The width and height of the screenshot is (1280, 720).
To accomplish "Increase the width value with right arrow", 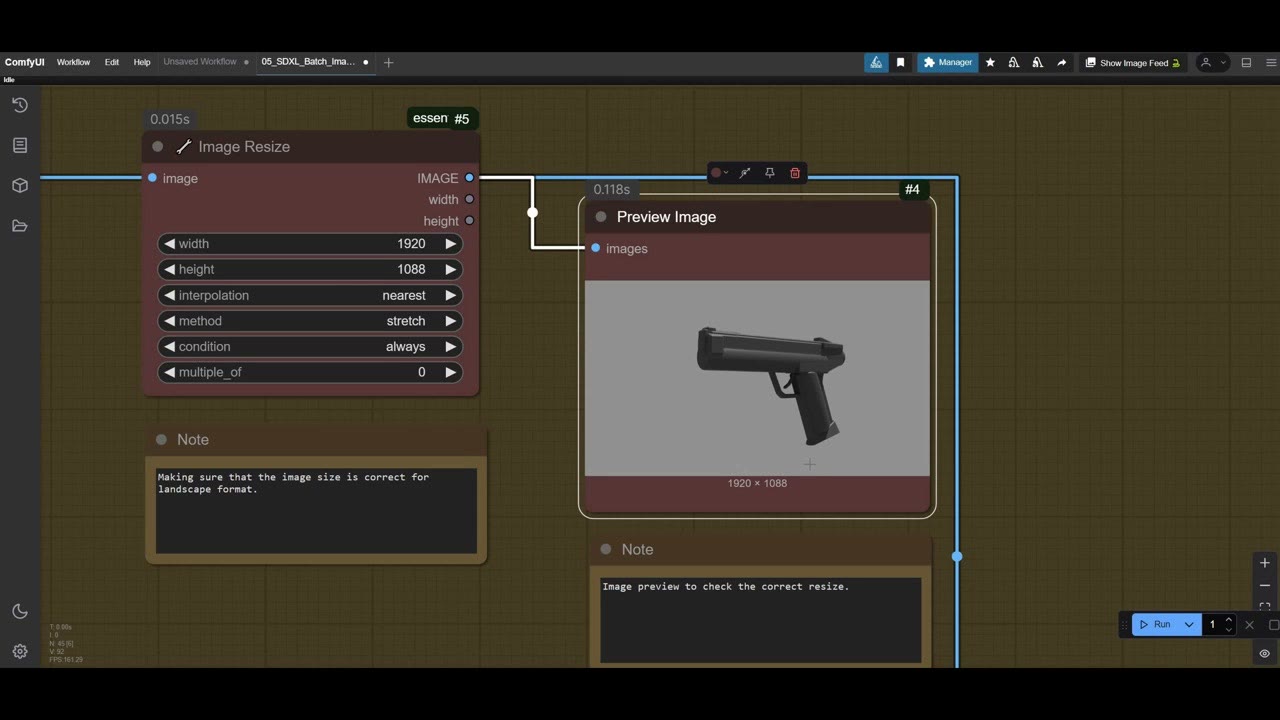I will click(x=450, y=244).
